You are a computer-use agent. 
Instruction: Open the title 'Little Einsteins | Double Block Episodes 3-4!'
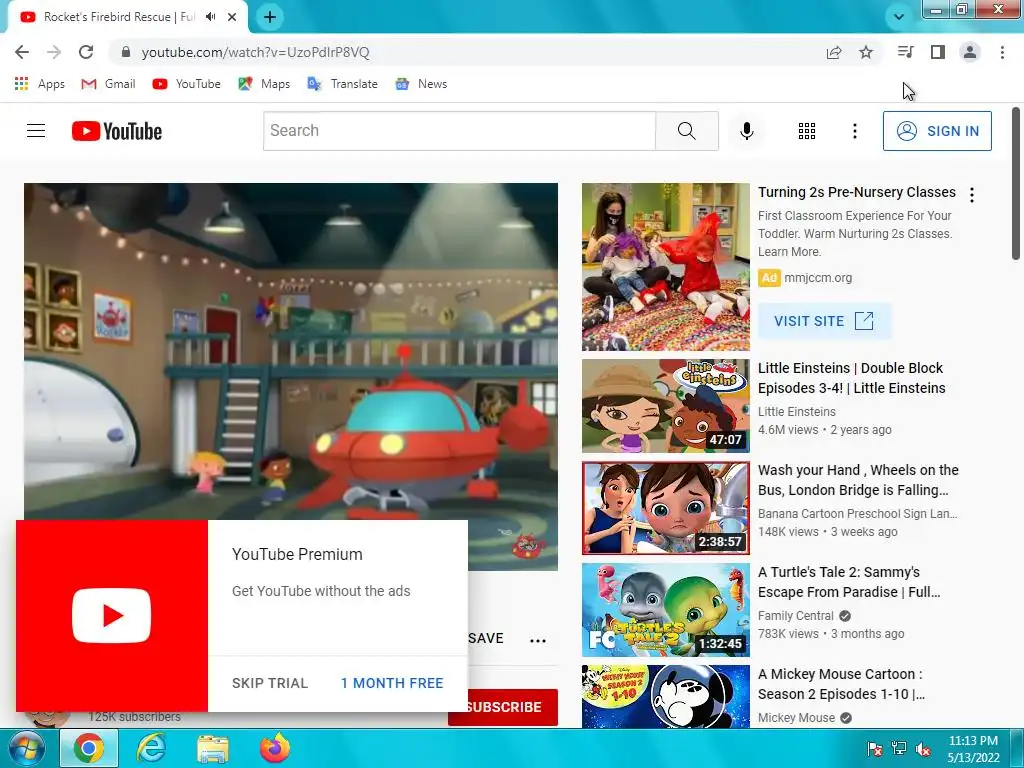click(852, 378)
